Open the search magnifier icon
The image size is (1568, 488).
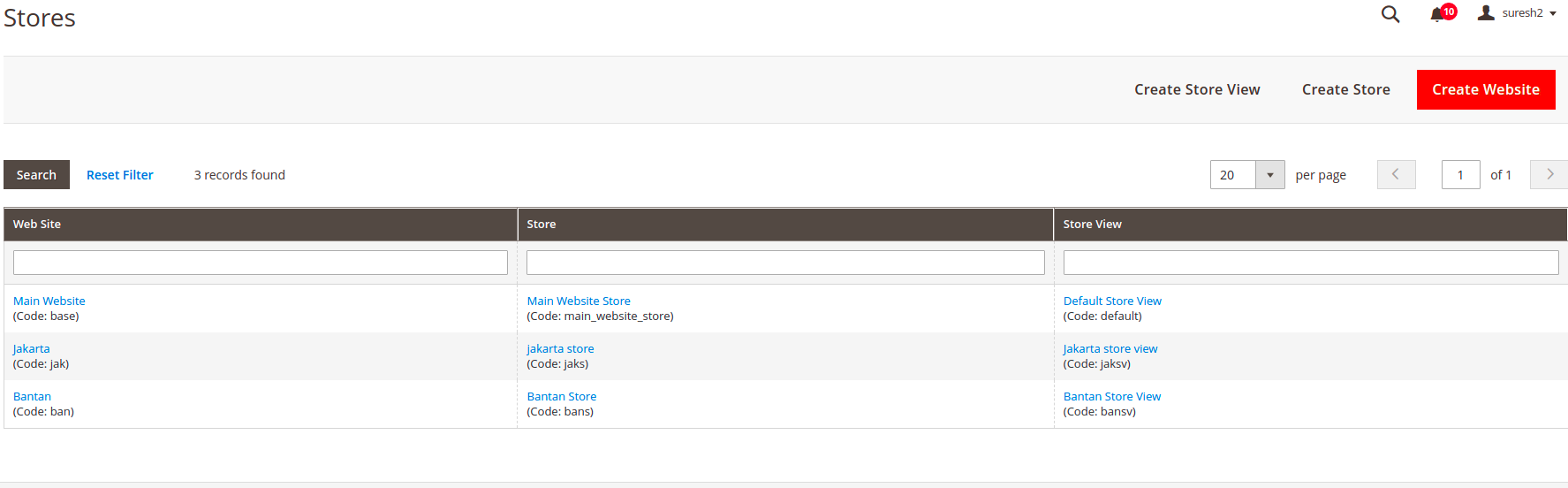1390,14
